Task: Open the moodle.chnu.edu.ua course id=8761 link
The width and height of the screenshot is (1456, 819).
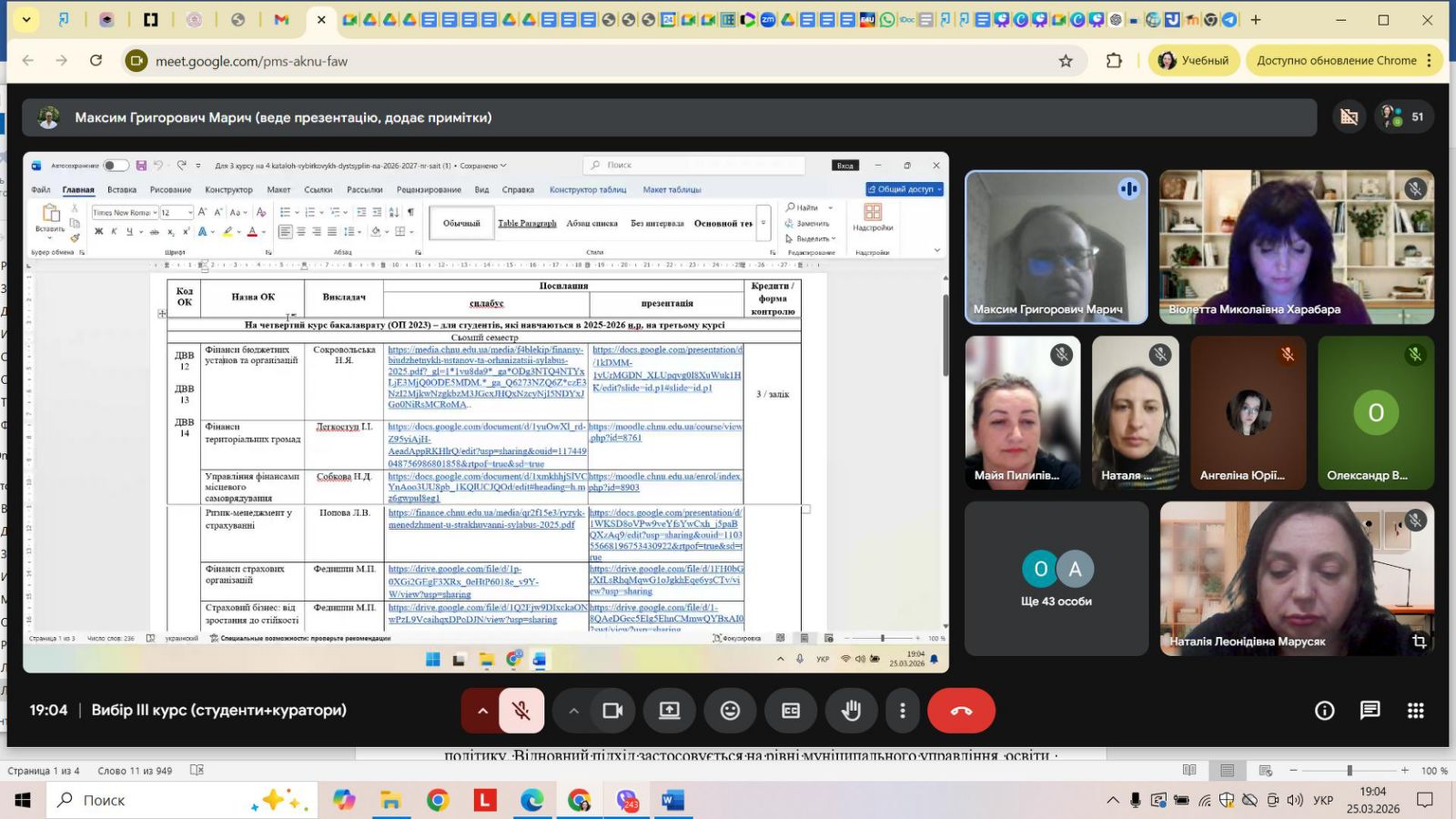Action: [x=665, y=431]
